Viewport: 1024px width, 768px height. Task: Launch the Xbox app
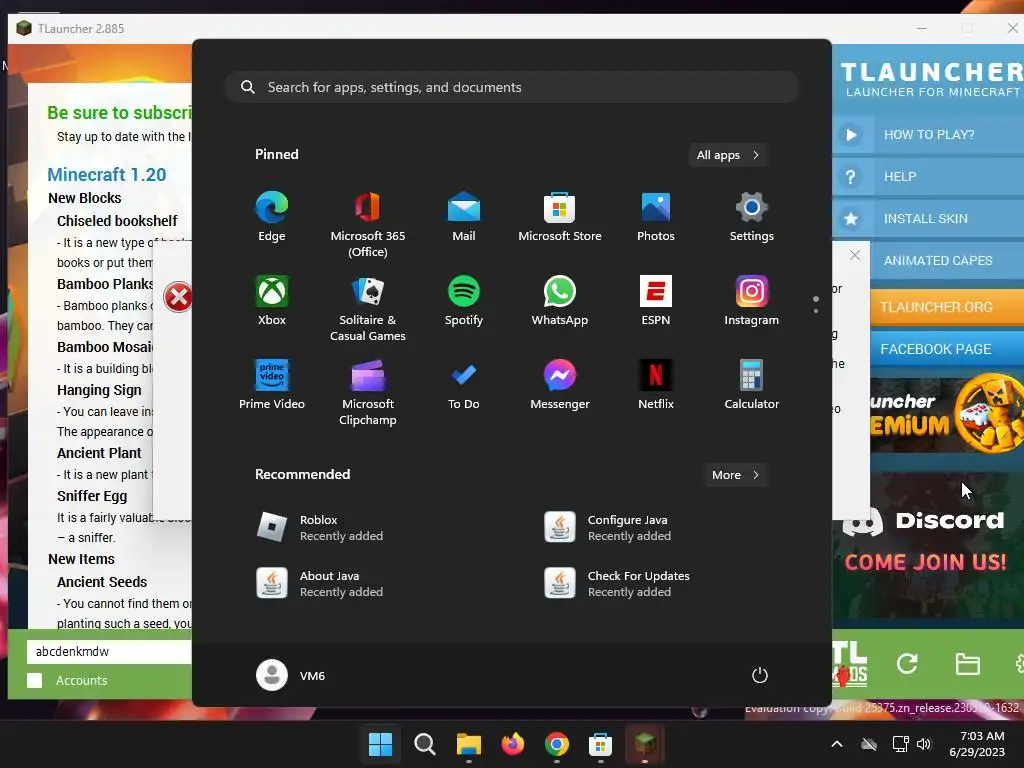[x=272, y=301]
